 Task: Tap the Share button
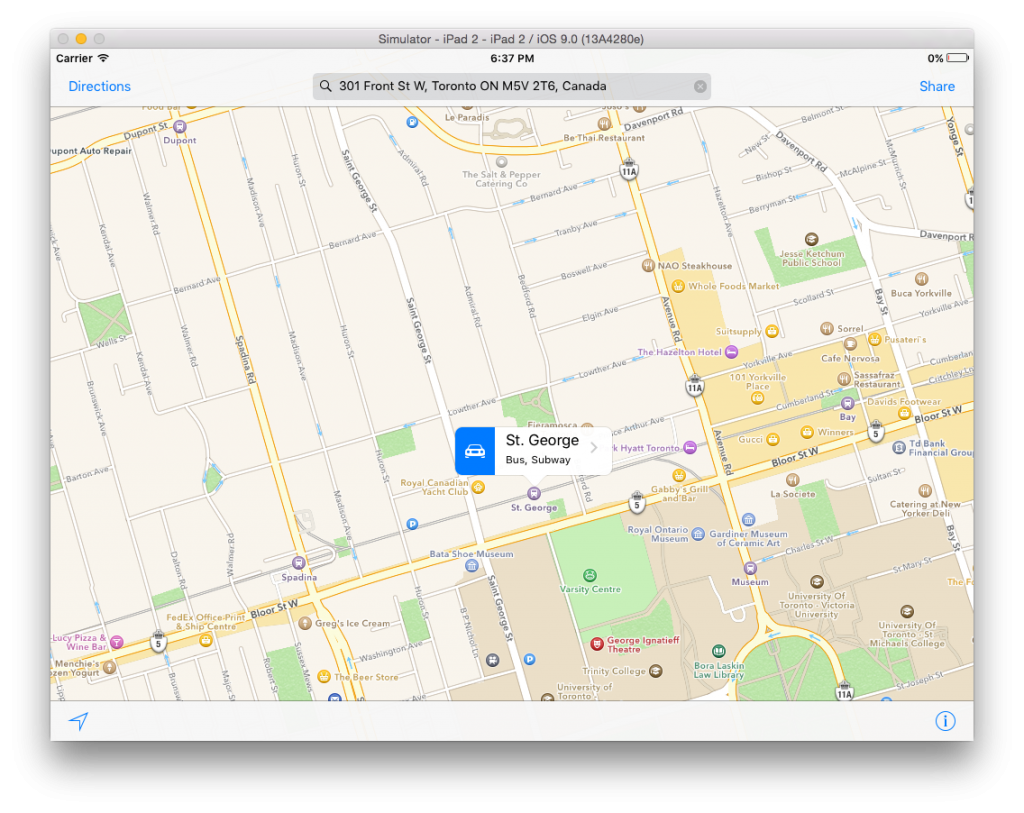coord(936,86)
